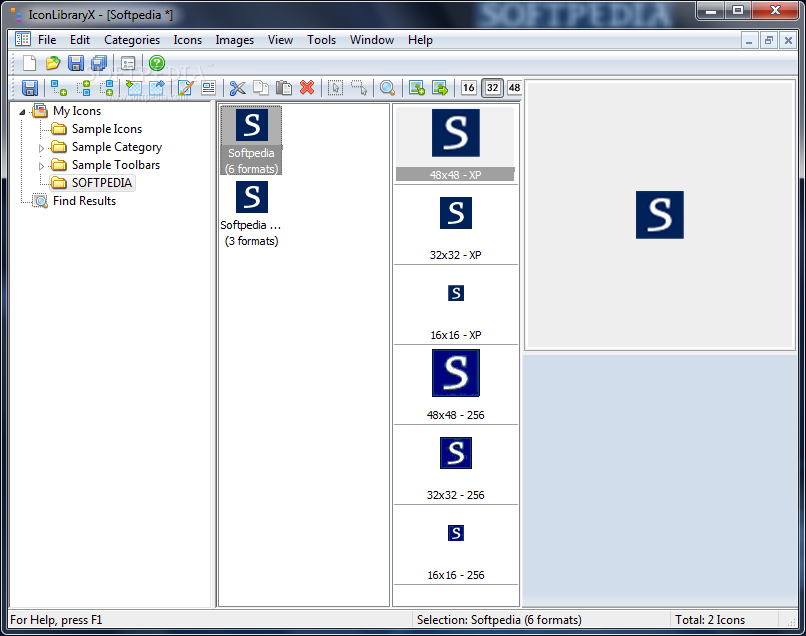Click status text 'Selection: Softpedia (6 formats)'
This screenshot has width=806, height=636.
pyautogui.click(x=499, y=620)
